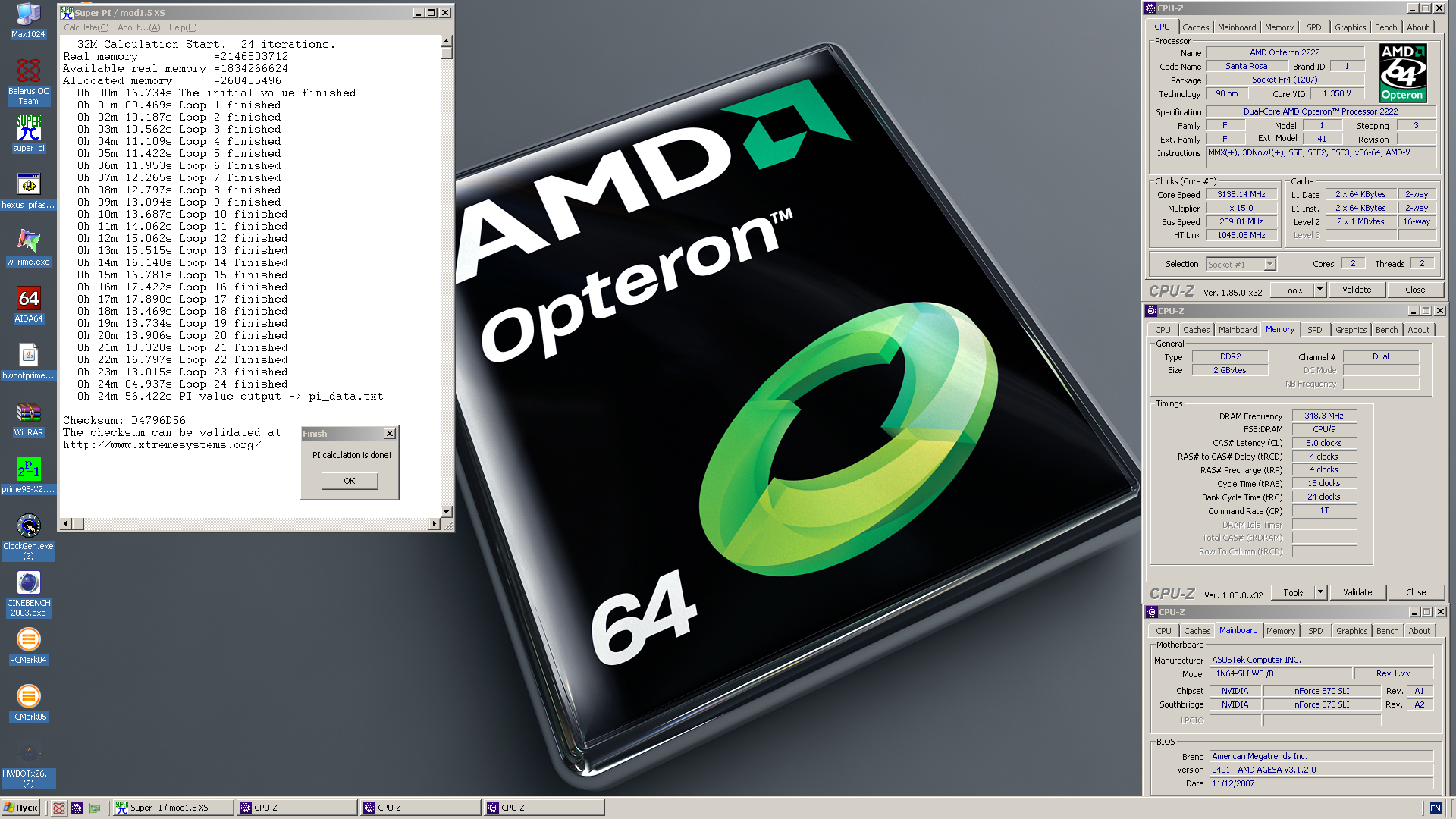
Task: Click the DRAM Frequency value 348.3 MHz
Action: (1324, 416)
